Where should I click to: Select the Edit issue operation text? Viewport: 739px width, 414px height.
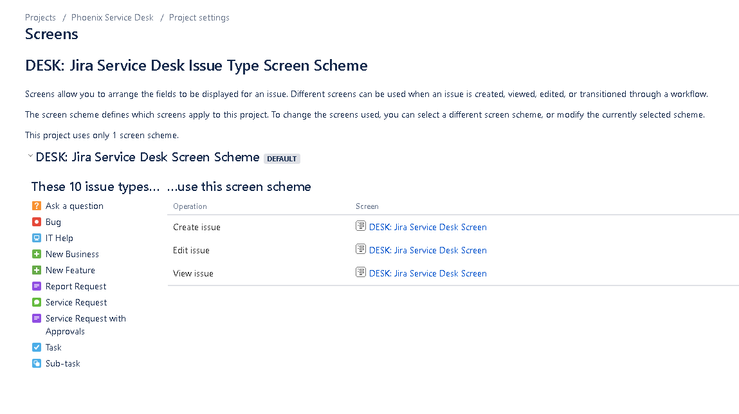(191, 250)
